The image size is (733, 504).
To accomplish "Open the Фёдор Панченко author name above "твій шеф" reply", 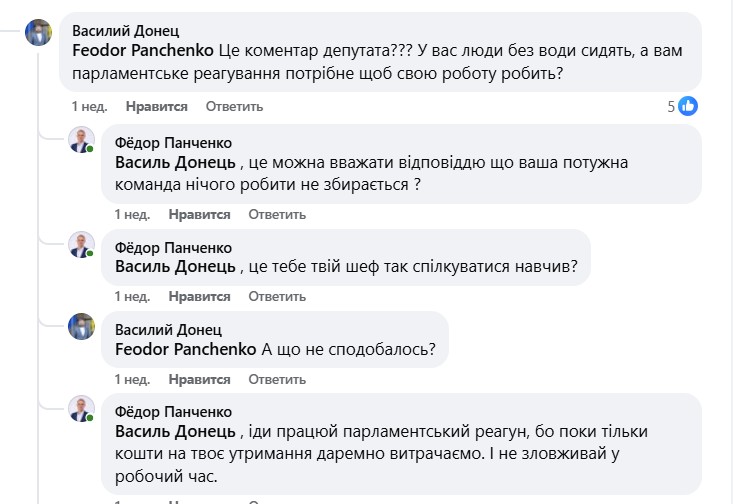I will click(174, 247).
